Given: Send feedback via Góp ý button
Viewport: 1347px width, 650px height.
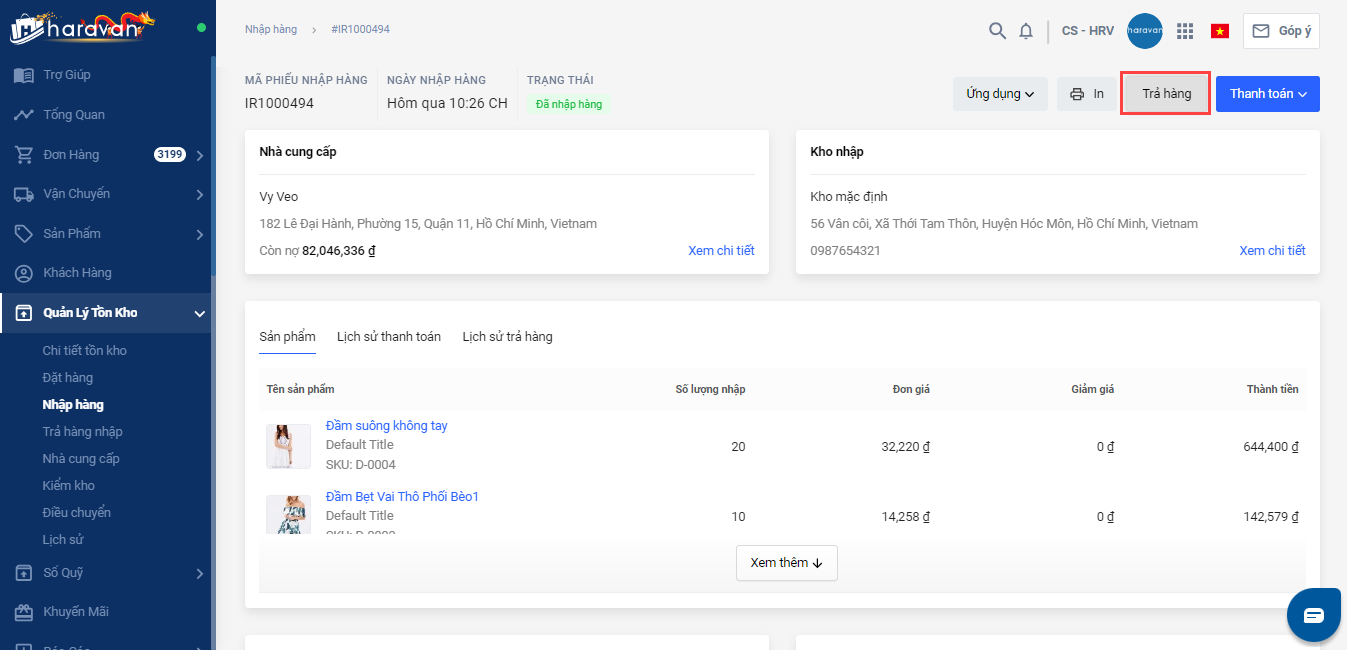Looking at the screenshot, I should coord(1281,31).
